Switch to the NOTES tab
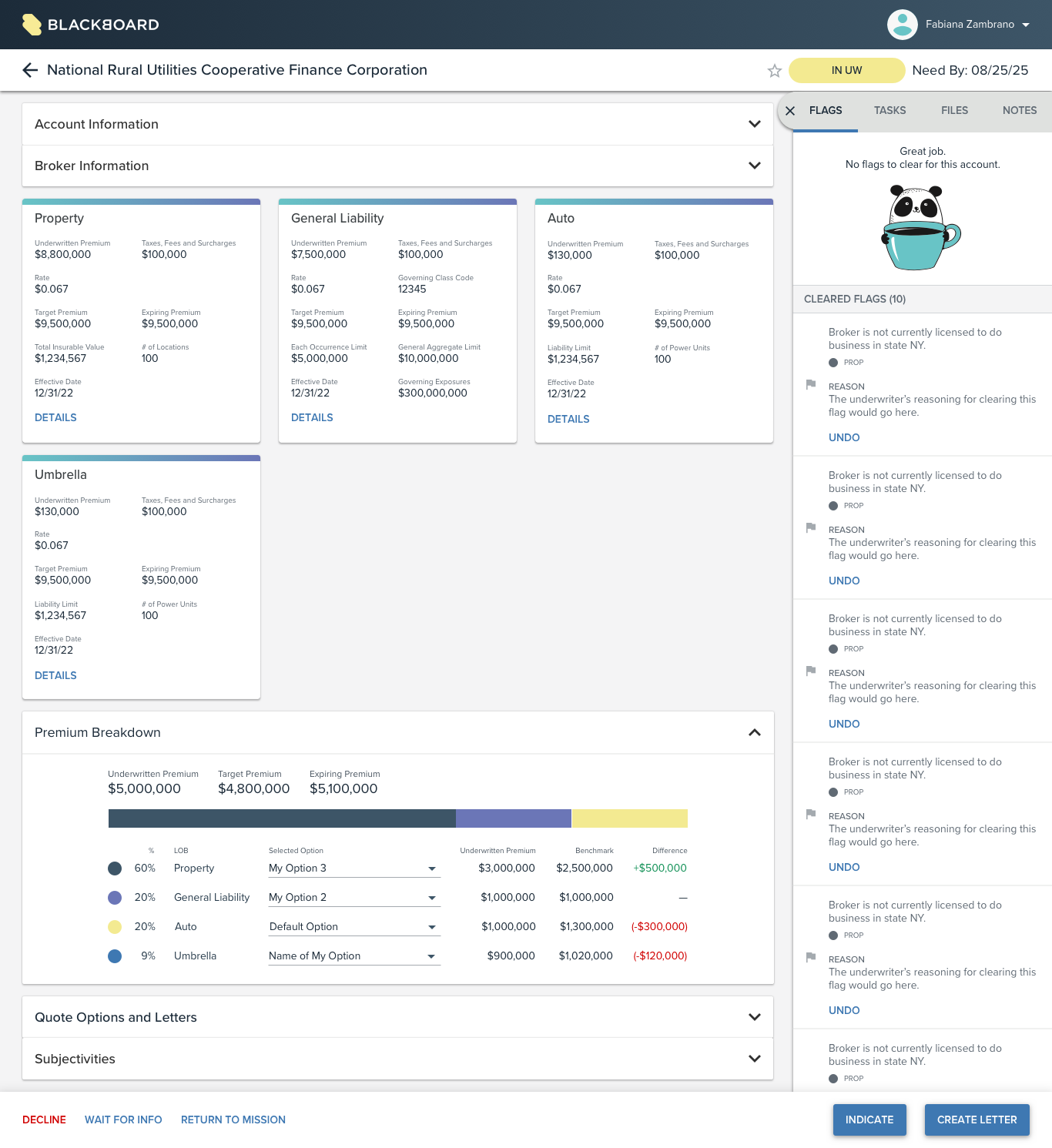Viewport: 1052px width, 1148px height. tap(1020, 111)
